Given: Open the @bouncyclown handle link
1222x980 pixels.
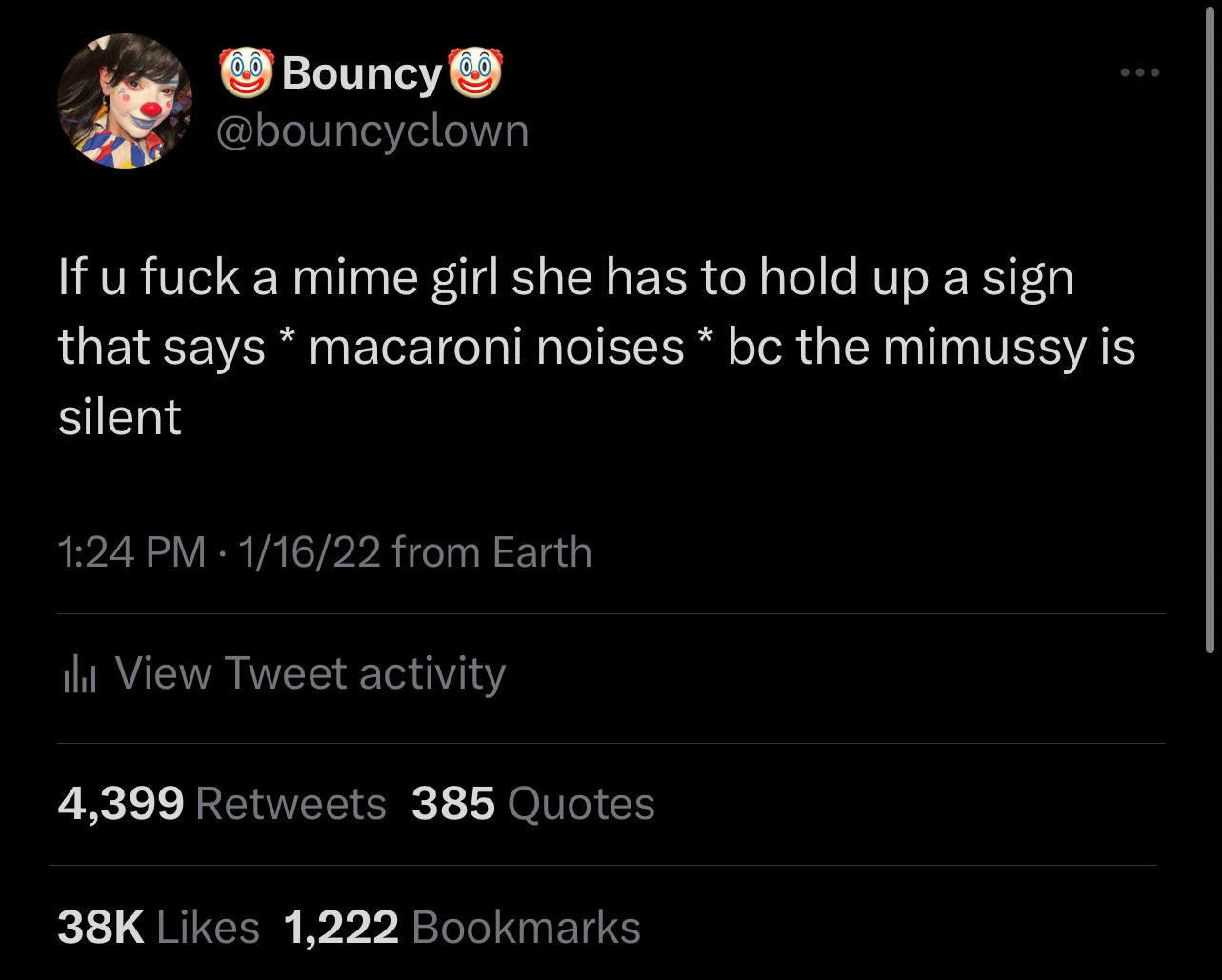Looking at the screenshot, I should [x=372, y=130].
